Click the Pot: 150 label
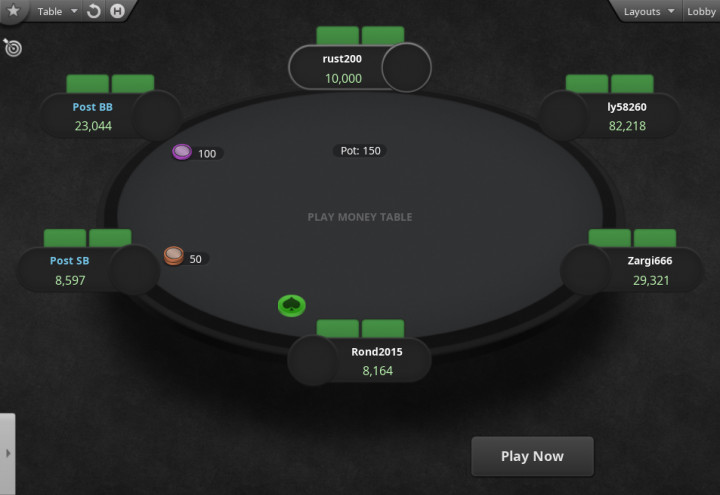This screenshot has height=495, width=720. tap(360, 151)
